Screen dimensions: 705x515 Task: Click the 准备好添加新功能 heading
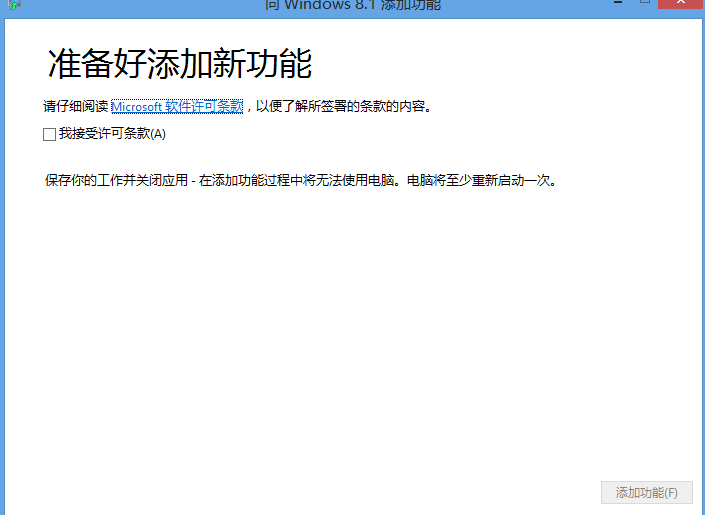pyautogui.click(x=180, y=64)
